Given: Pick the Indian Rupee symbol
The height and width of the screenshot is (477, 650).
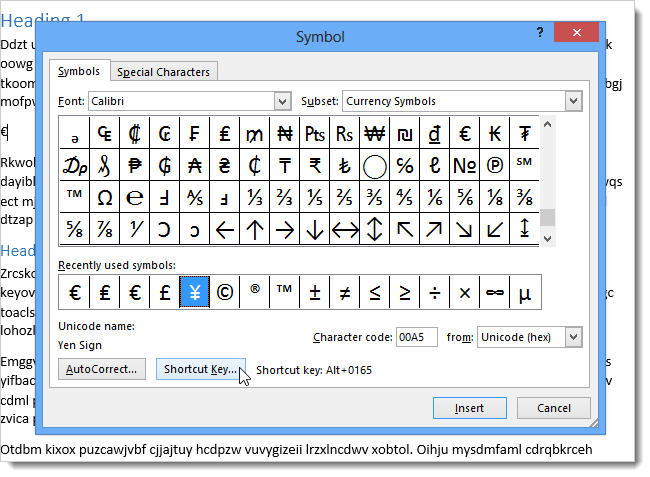Looking at the screenshot, I should pos(315,165).
